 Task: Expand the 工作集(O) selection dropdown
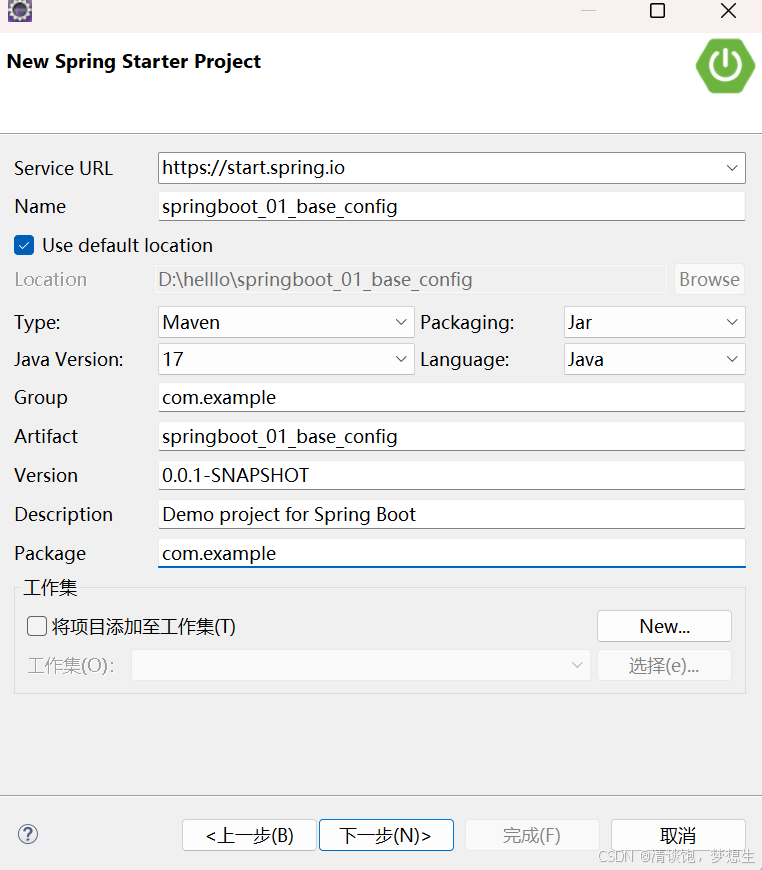tap(576, 664)
